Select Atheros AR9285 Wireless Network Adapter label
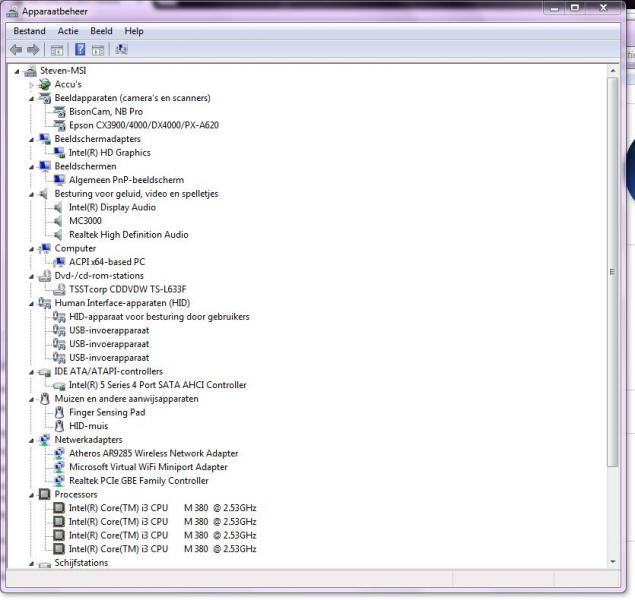 [153, 453]
